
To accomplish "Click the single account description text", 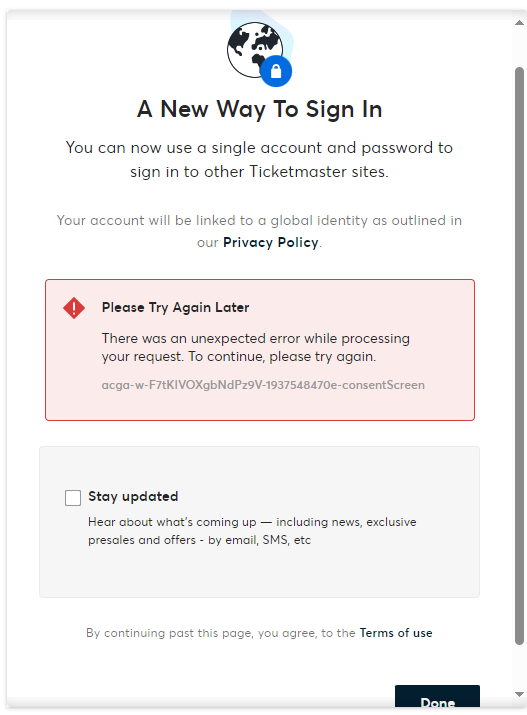I will coord(259,160).
